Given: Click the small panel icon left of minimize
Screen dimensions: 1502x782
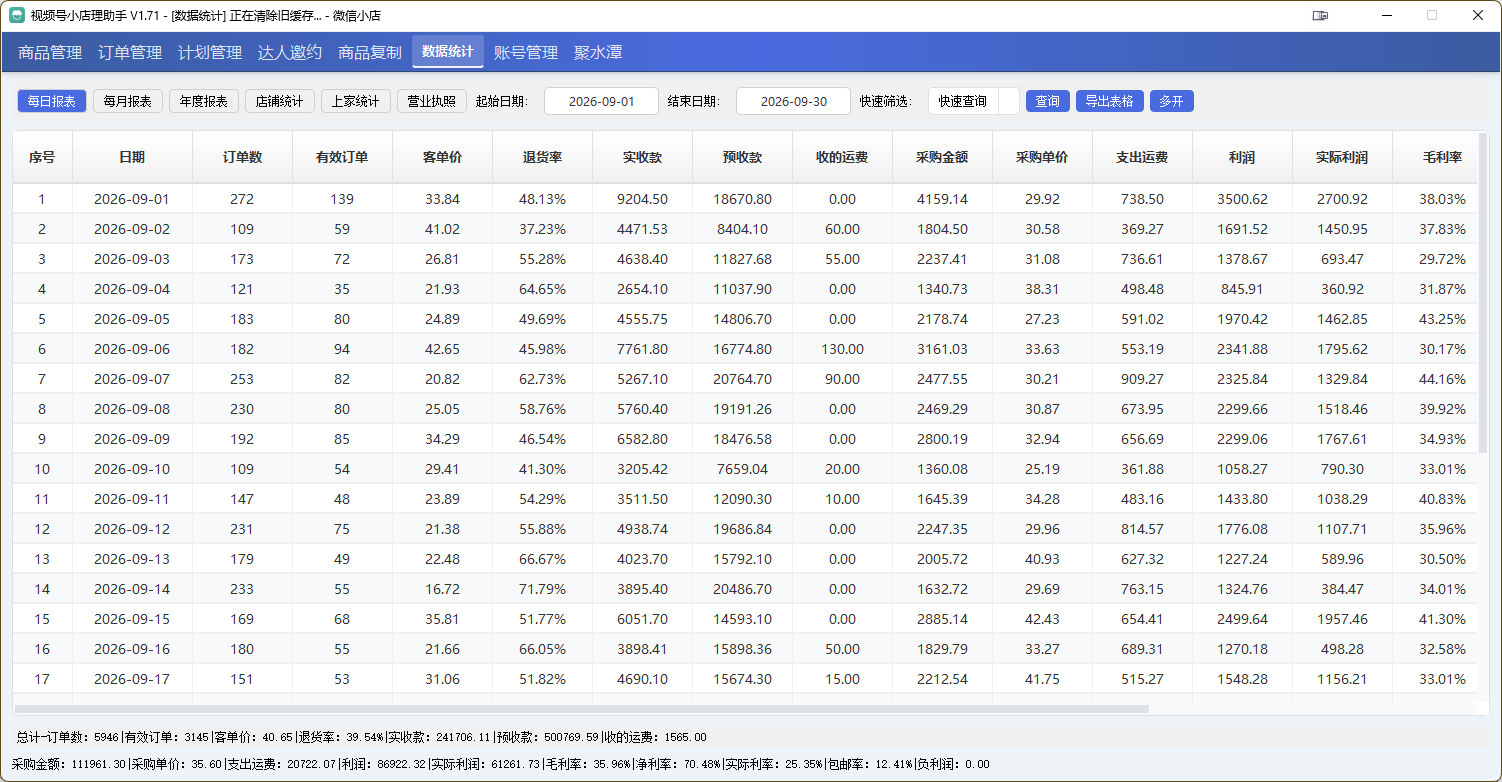Looking at the screenshot, I should click(1320, 16).
